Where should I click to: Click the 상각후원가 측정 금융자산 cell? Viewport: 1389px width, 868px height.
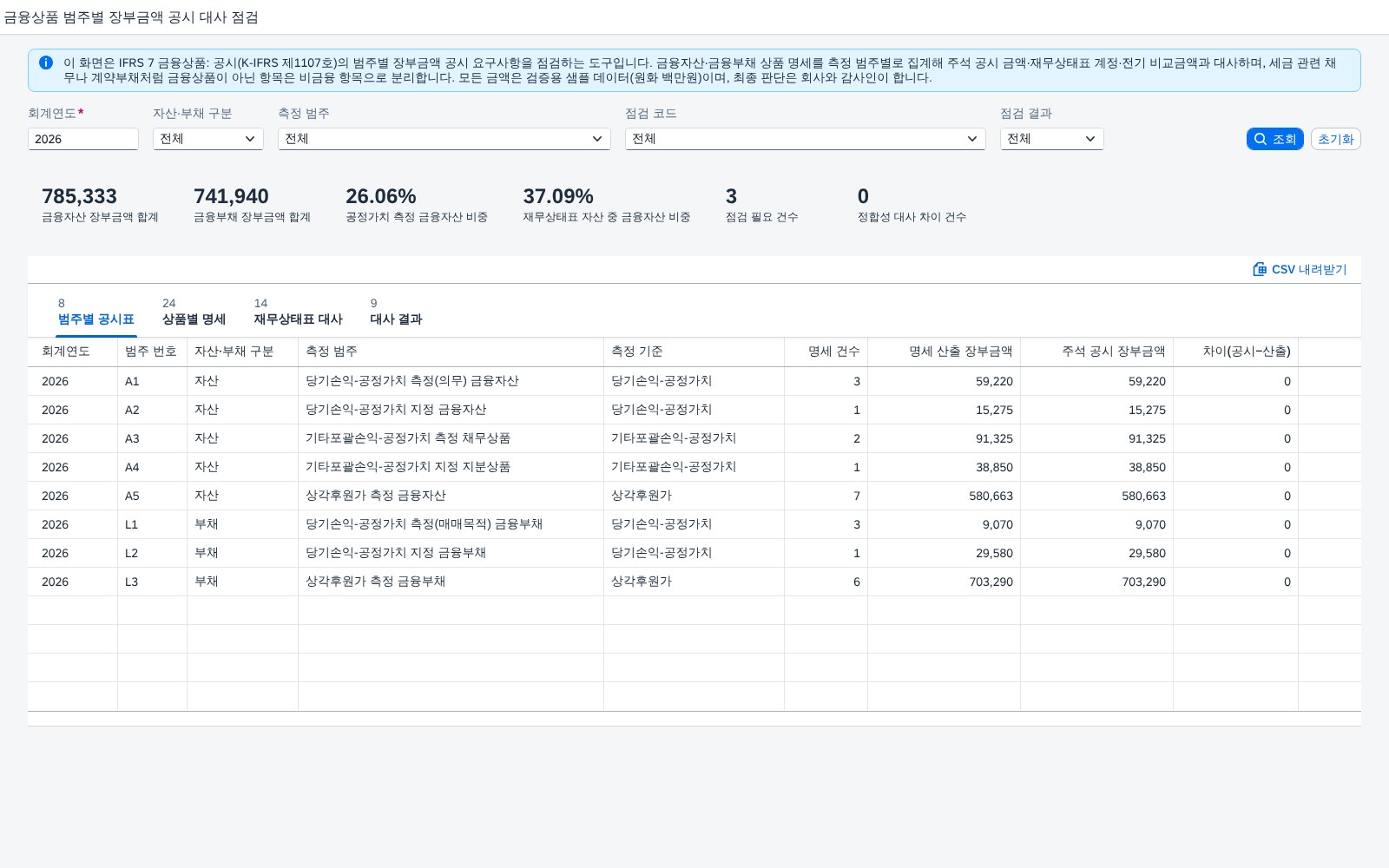[451, 496]
